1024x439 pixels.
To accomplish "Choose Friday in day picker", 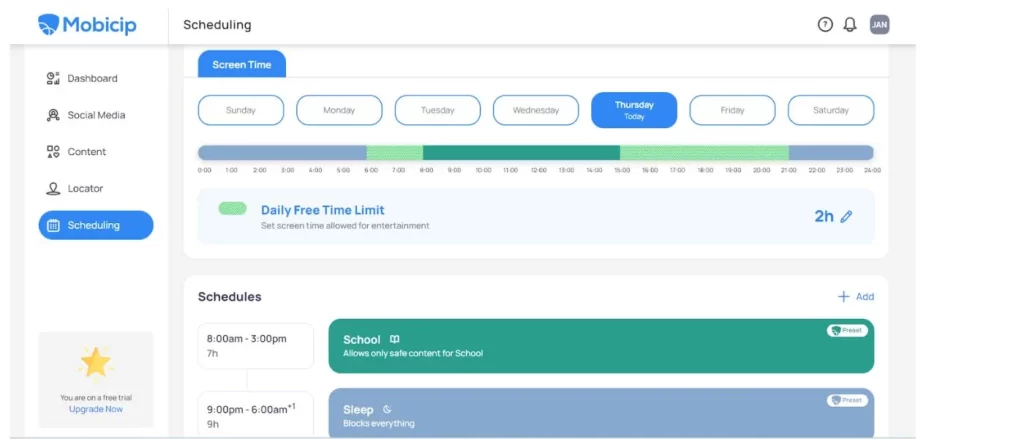I will click(732, 111).
